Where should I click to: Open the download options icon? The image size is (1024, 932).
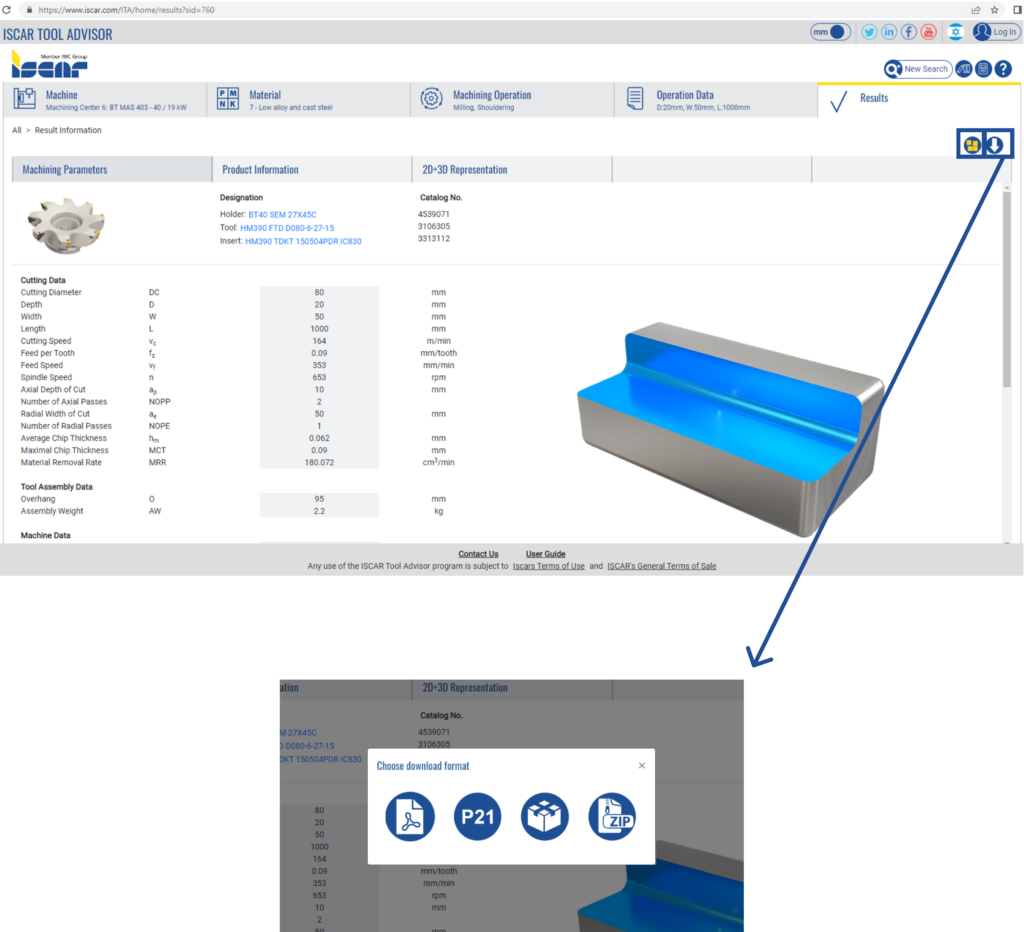(x=994, y=143)
